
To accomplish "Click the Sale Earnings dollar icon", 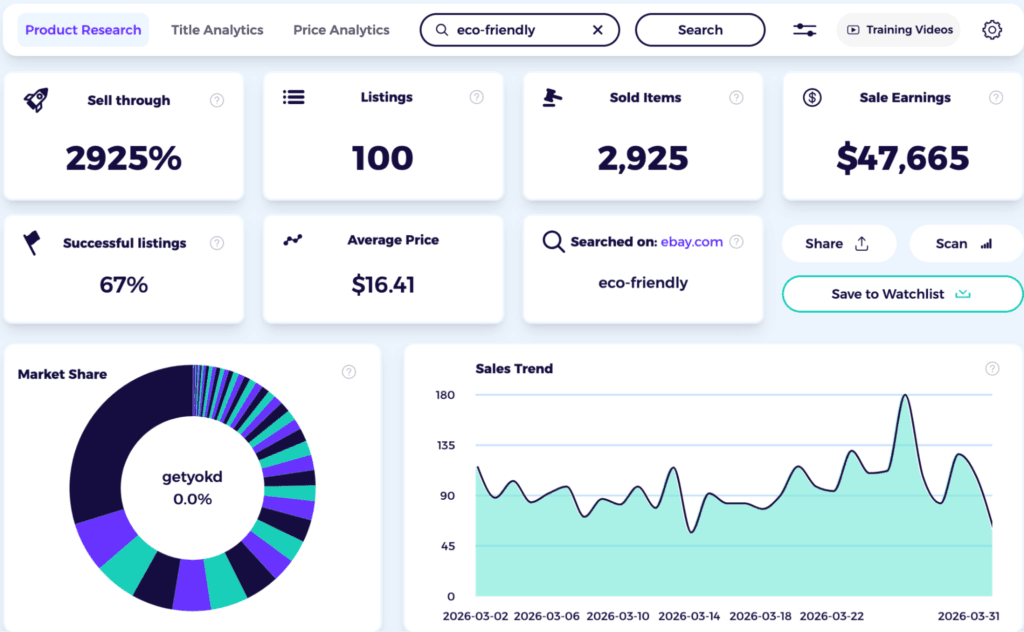I will (x=810, y=97).
